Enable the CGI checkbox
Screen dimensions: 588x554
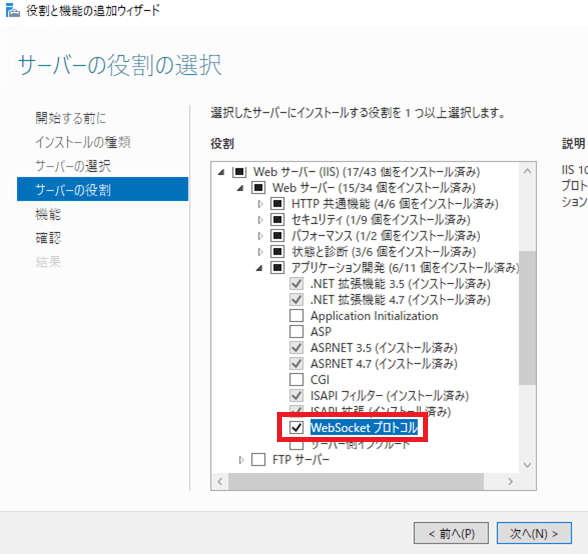pyautogui.click(x=296, y=380)
